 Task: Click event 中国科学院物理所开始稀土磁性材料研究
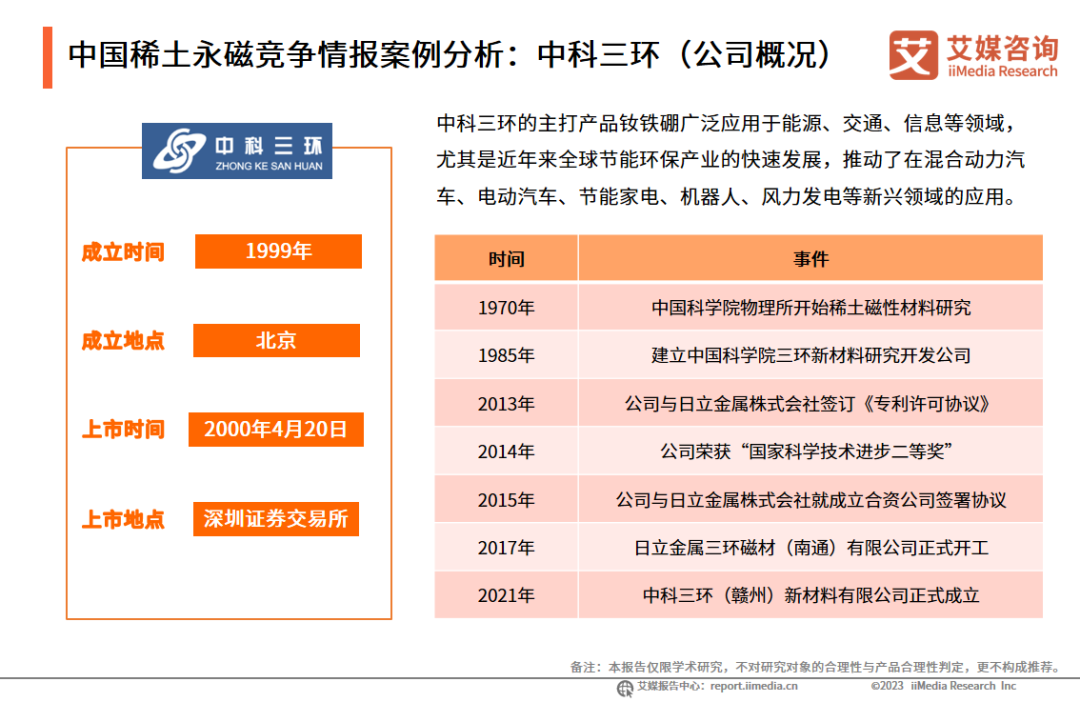tap(811, 307)
